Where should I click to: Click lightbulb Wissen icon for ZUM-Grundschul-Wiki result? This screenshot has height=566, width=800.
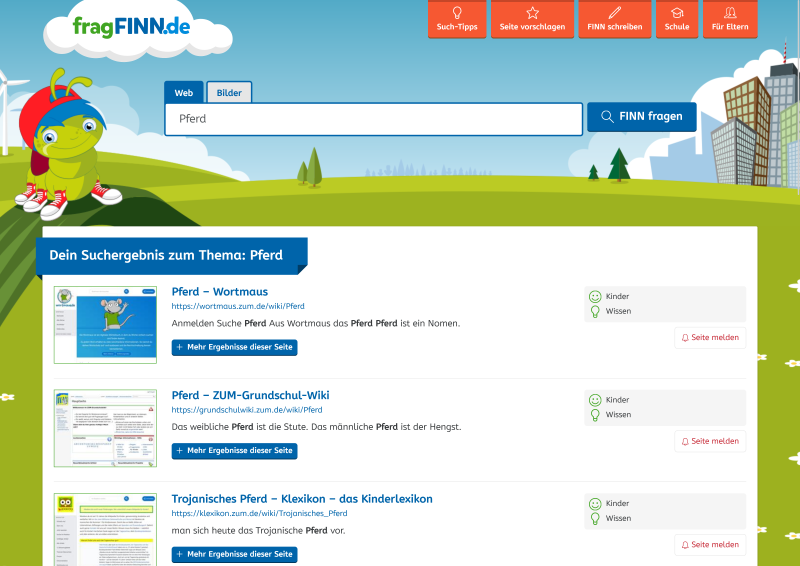(595, 415)
